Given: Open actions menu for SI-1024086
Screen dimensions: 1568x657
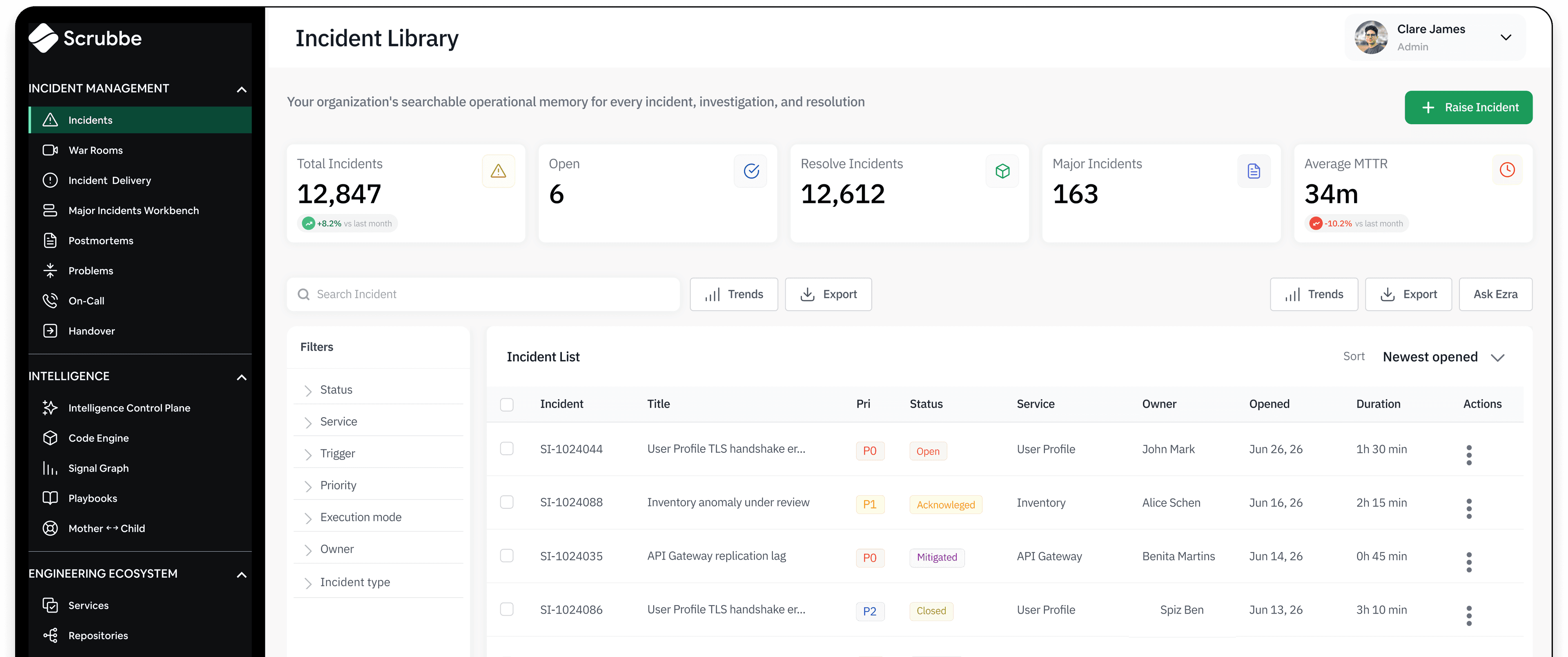Looking at the screenshot, I should tap(1469, 616).
